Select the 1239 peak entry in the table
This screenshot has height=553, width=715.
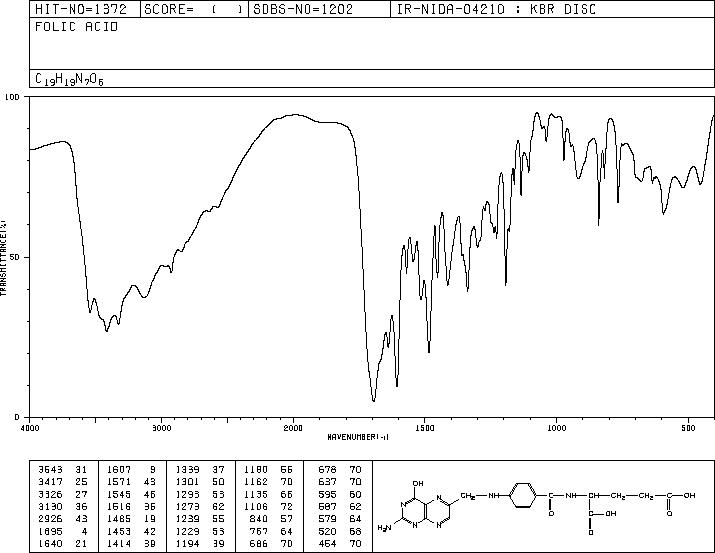200,519
